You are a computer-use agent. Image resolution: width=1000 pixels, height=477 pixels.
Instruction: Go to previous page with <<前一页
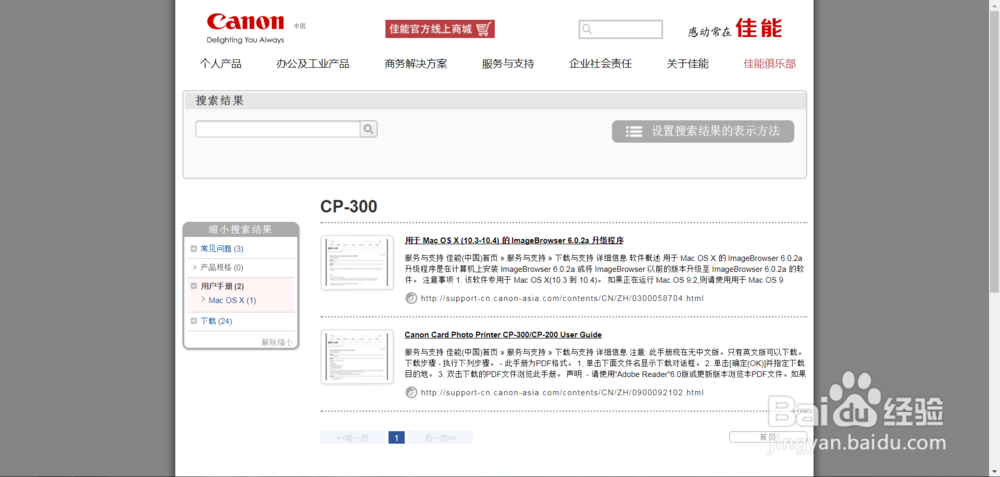point(353,437)
